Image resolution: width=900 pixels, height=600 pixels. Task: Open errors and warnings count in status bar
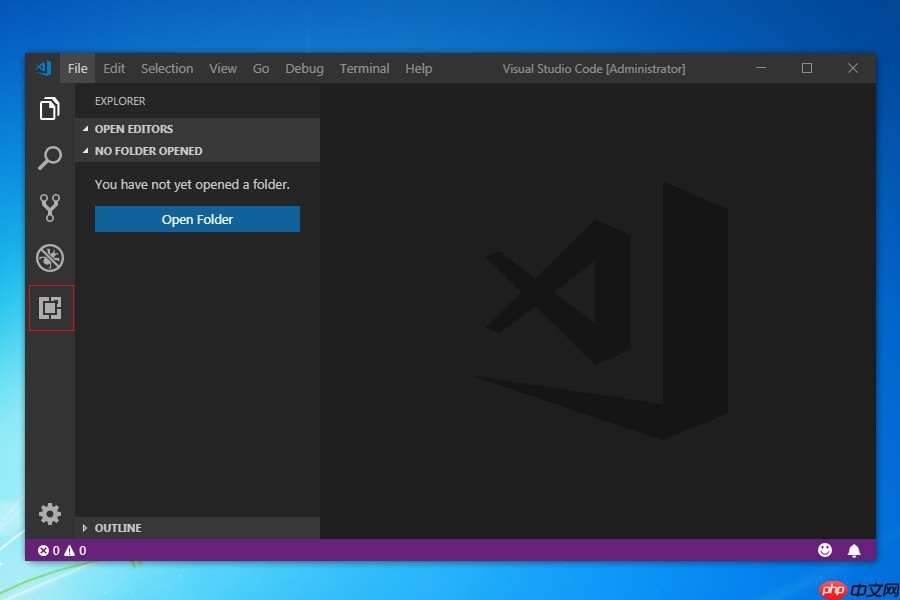(x=62, y=551)
